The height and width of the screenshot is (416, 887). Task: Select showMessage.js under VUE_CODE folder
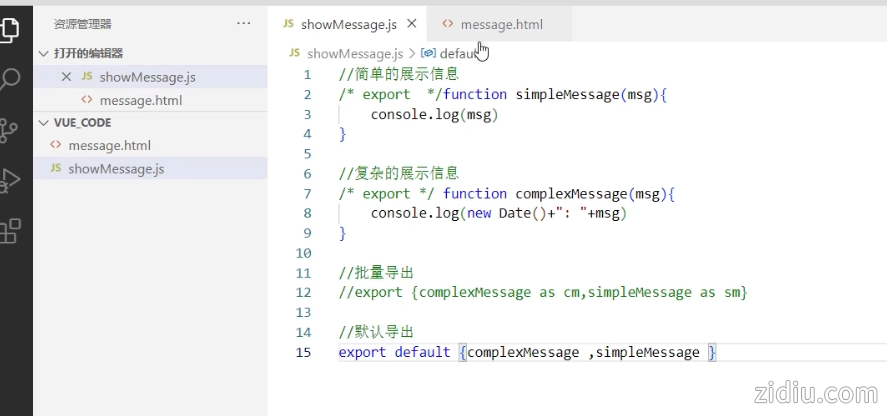(x=115, y=169)
